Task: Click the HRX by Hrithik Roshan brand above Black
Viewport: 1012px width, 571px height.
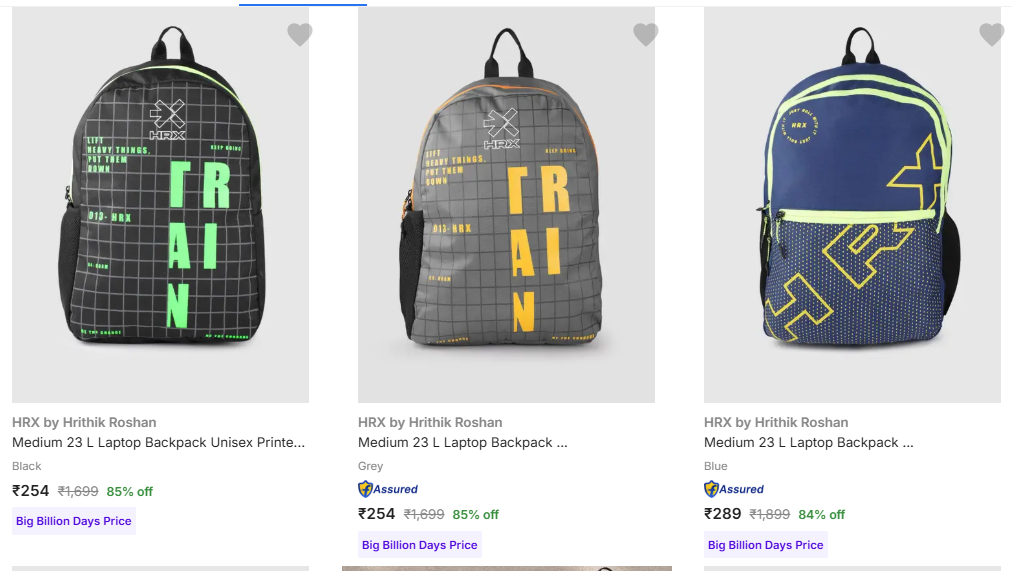Action: 84,422
